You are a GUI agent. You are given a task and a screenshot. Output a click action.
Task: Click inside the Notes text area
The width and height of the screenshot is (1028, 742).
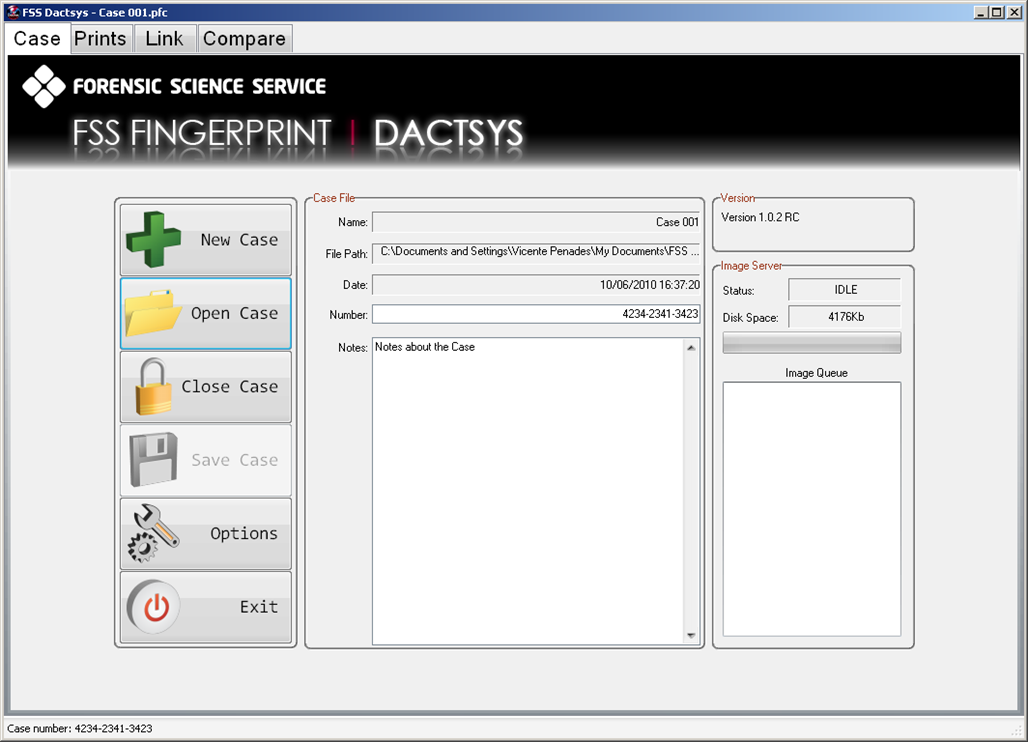click(x=528, y=491)
